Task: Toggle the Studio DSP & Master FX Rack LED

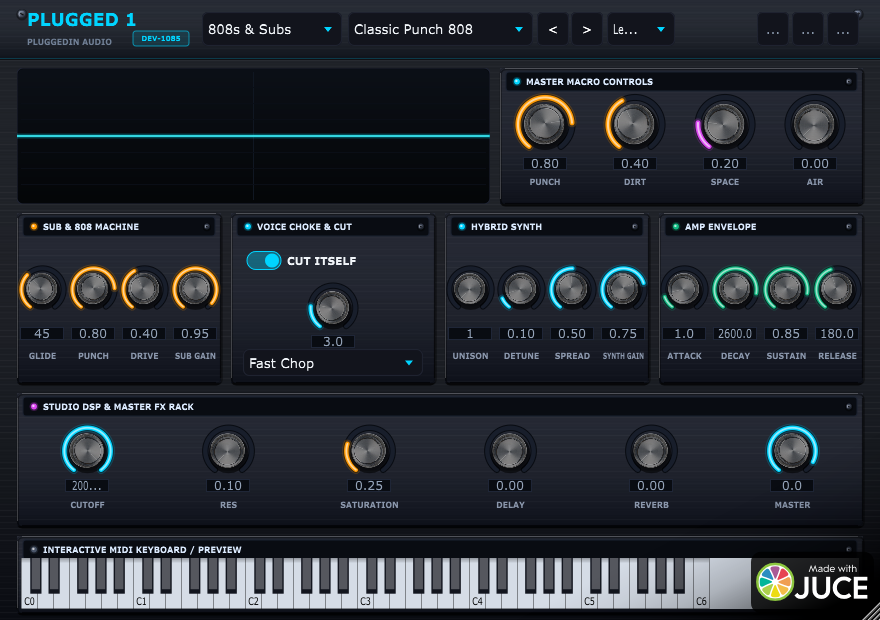Action: (34, 407)
